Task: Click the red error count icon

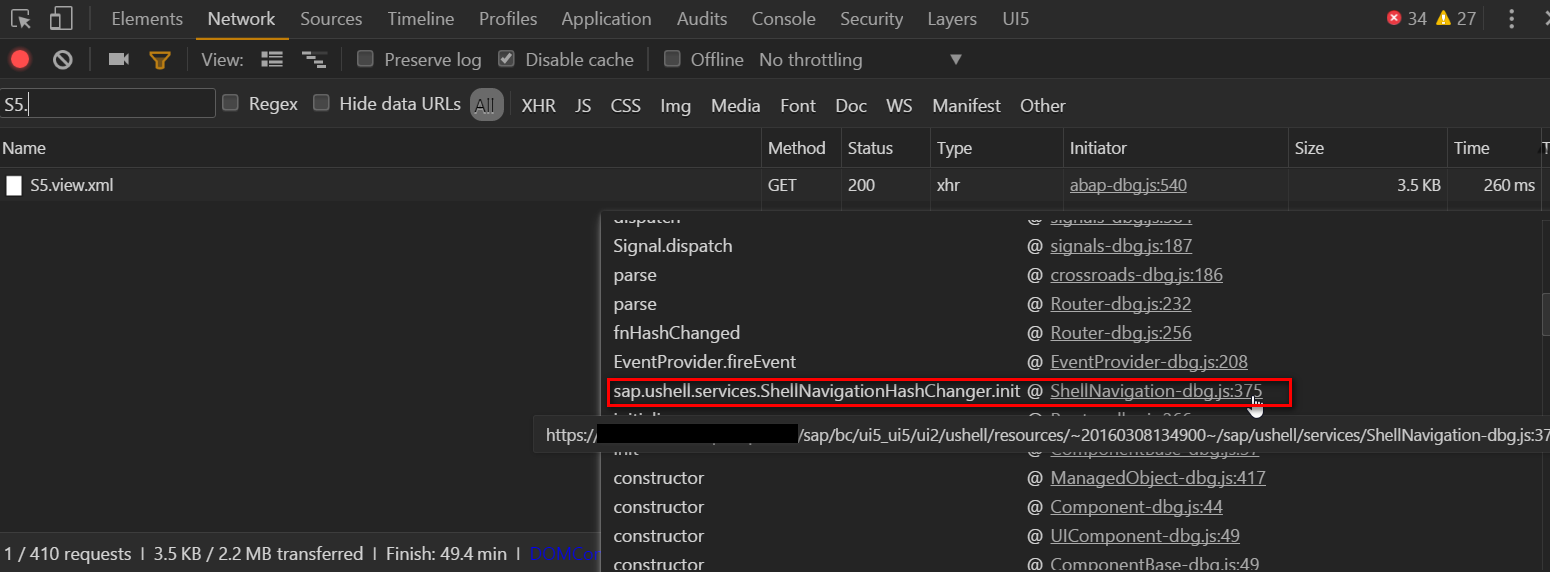Action: [1394, 19]
